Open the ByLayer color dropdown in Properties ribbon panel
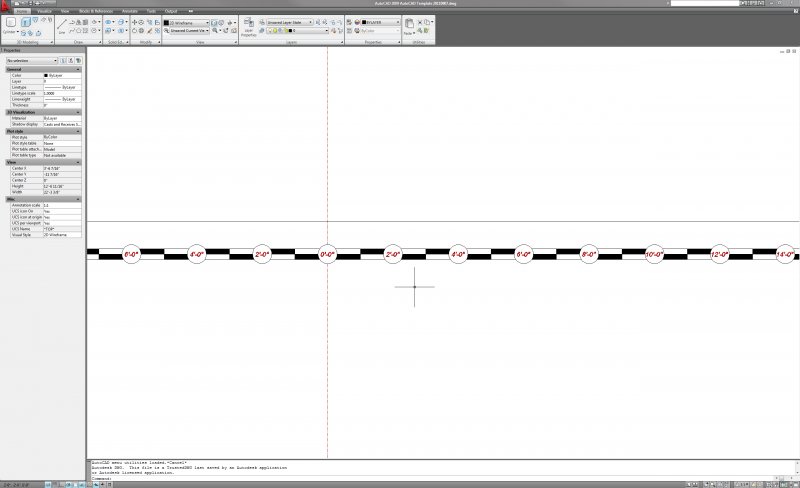Image resolution: width=800 pixels, height=488 pixels. pyautogui.click(x=381, y=22)
